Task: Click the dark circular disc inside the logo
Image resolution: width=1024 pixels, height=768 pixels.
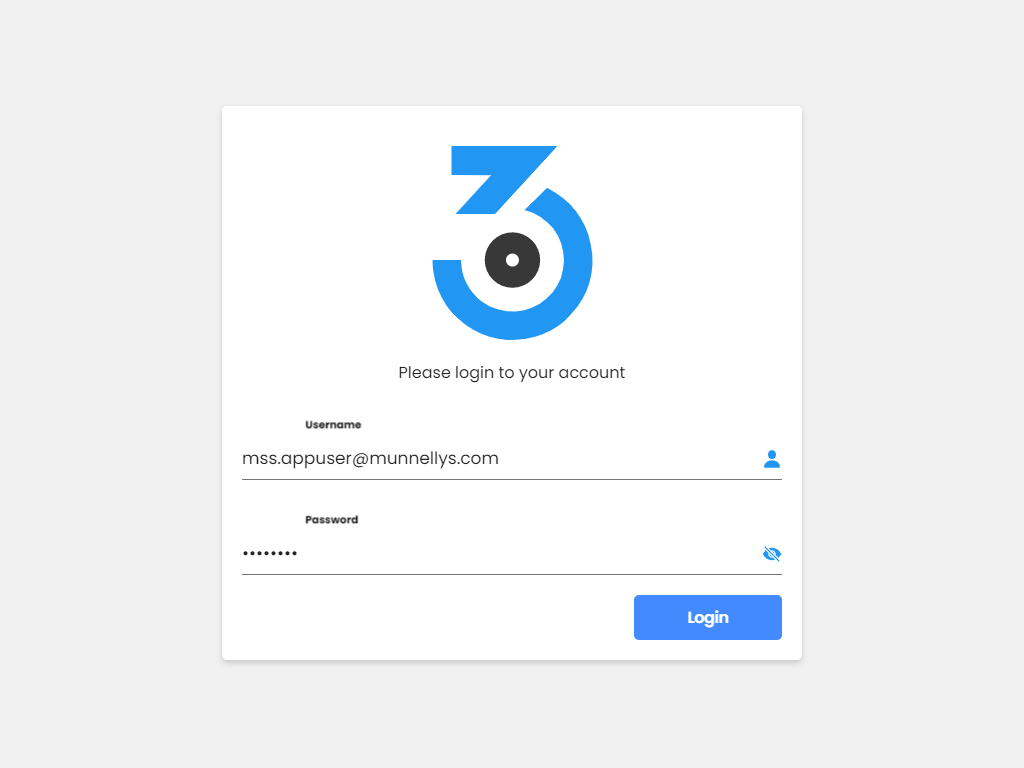Action: click(x=512, y=260)
